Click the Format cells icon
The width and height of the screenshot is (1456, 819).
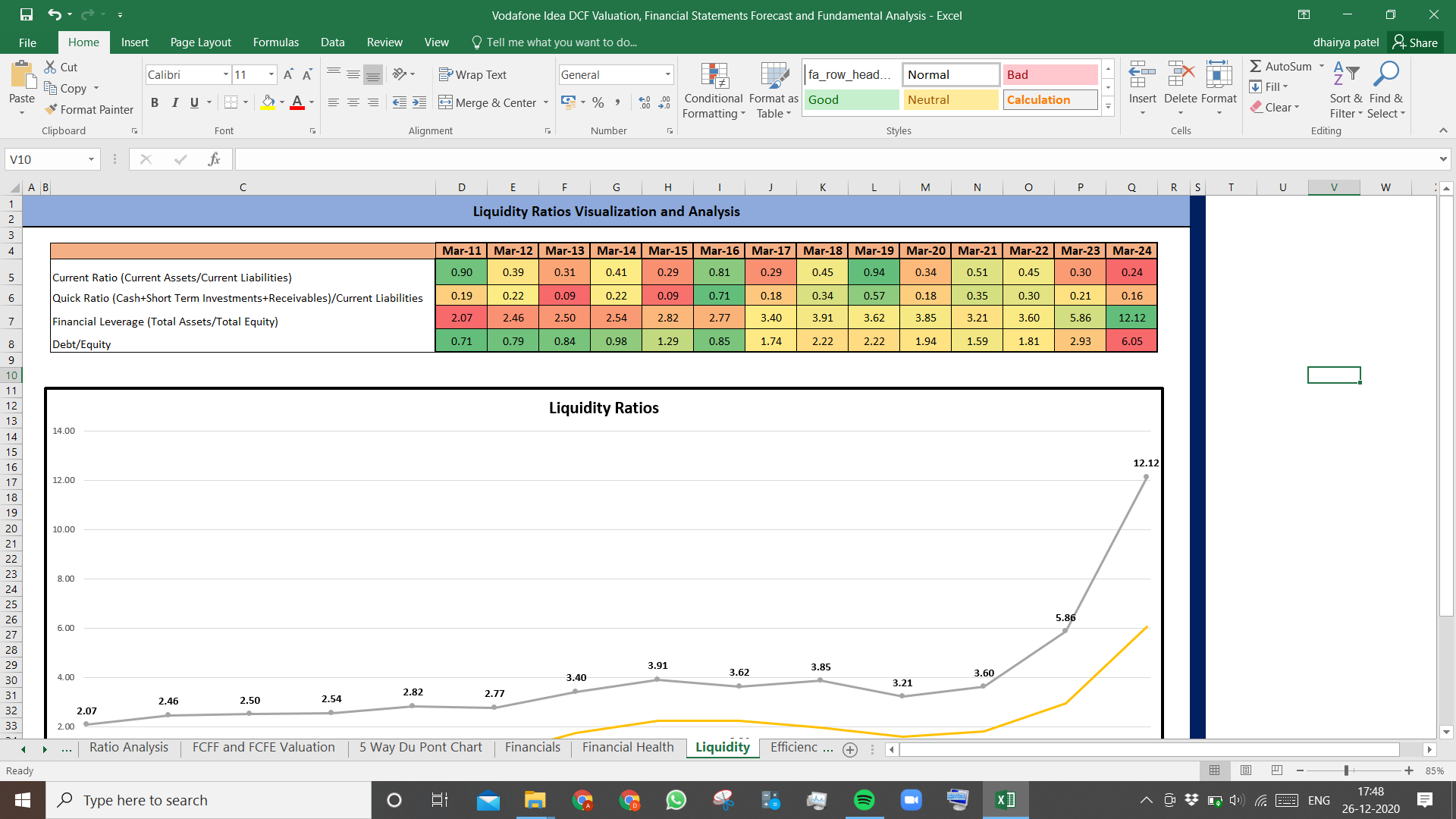[1219, 76]
